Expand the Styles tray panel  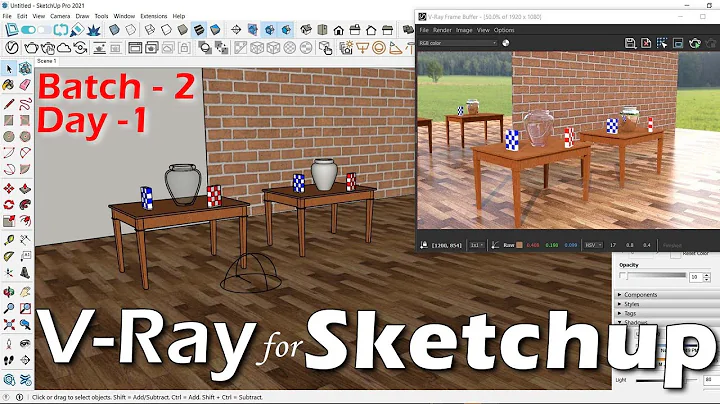pos(667,304)
